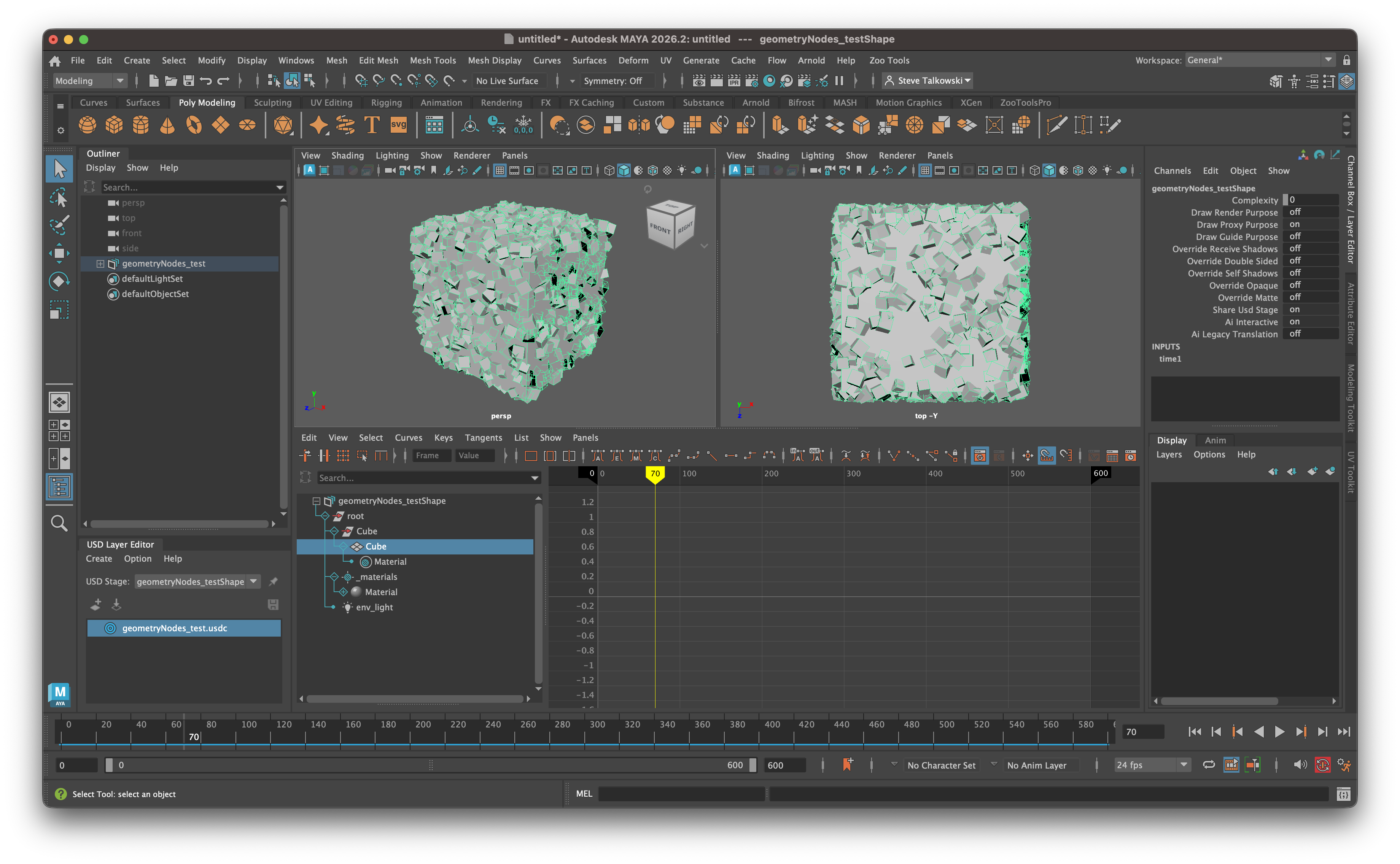Toggle the Auto Keyframe button
The width and height of the screenshot is (1400, 864).
(1322, 765)
